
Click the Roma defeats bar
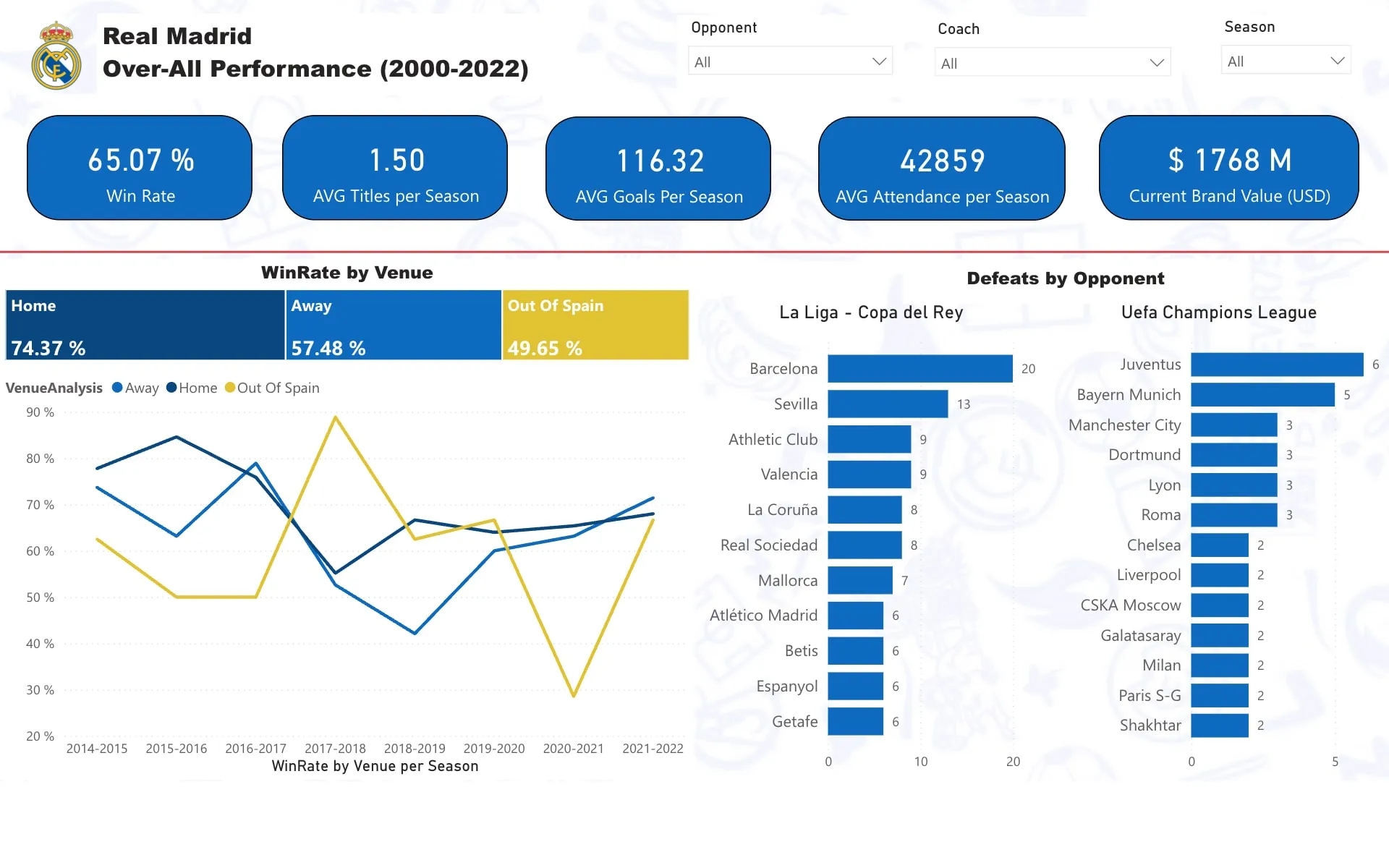tap(1234, 515)
